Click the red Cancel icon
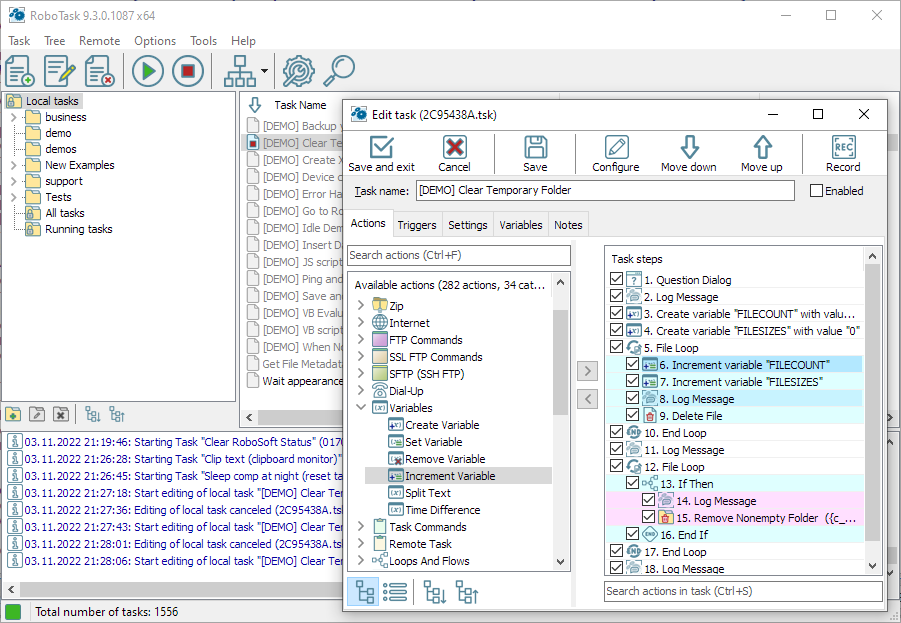 (x=455, y=147)
